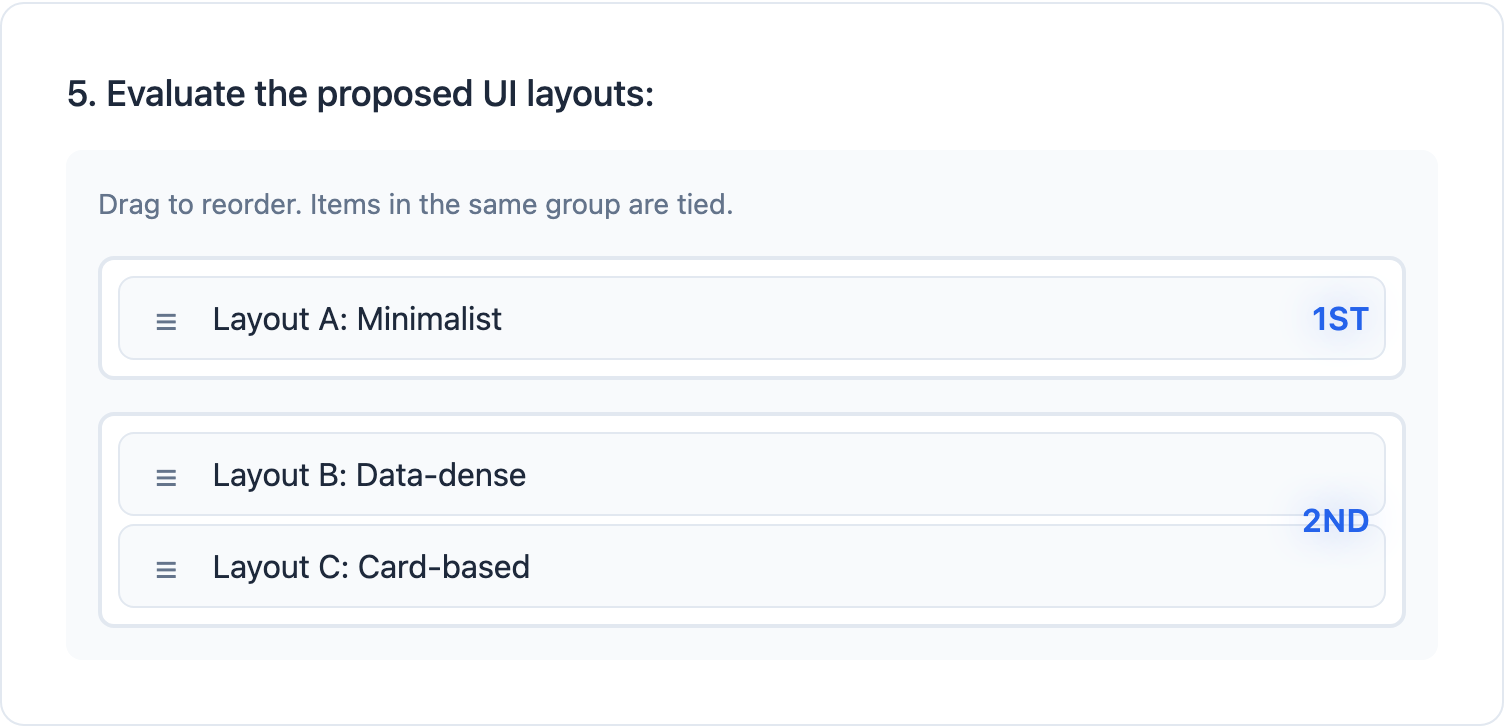The height and width of the screenshot is (726, 1504).
Task: Click the word "Minimalist" in Layout A
Action: click(x=429, y=319)
